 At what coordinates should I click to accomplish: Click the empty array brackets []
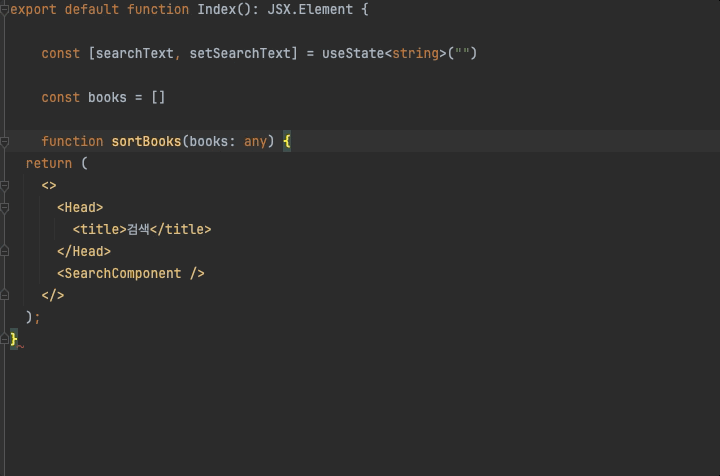158,98
